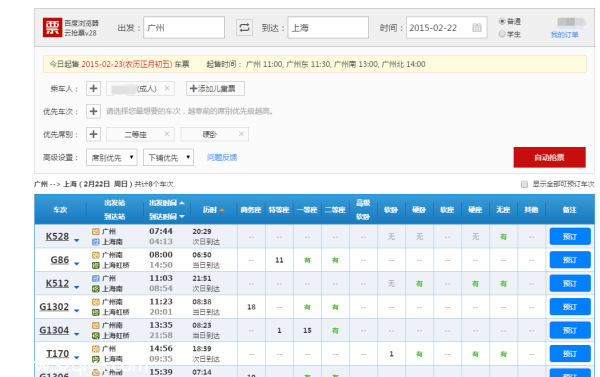Click 添加儿童票 button
The width and height of the screenshot is (600, 377).
(215, 88)
